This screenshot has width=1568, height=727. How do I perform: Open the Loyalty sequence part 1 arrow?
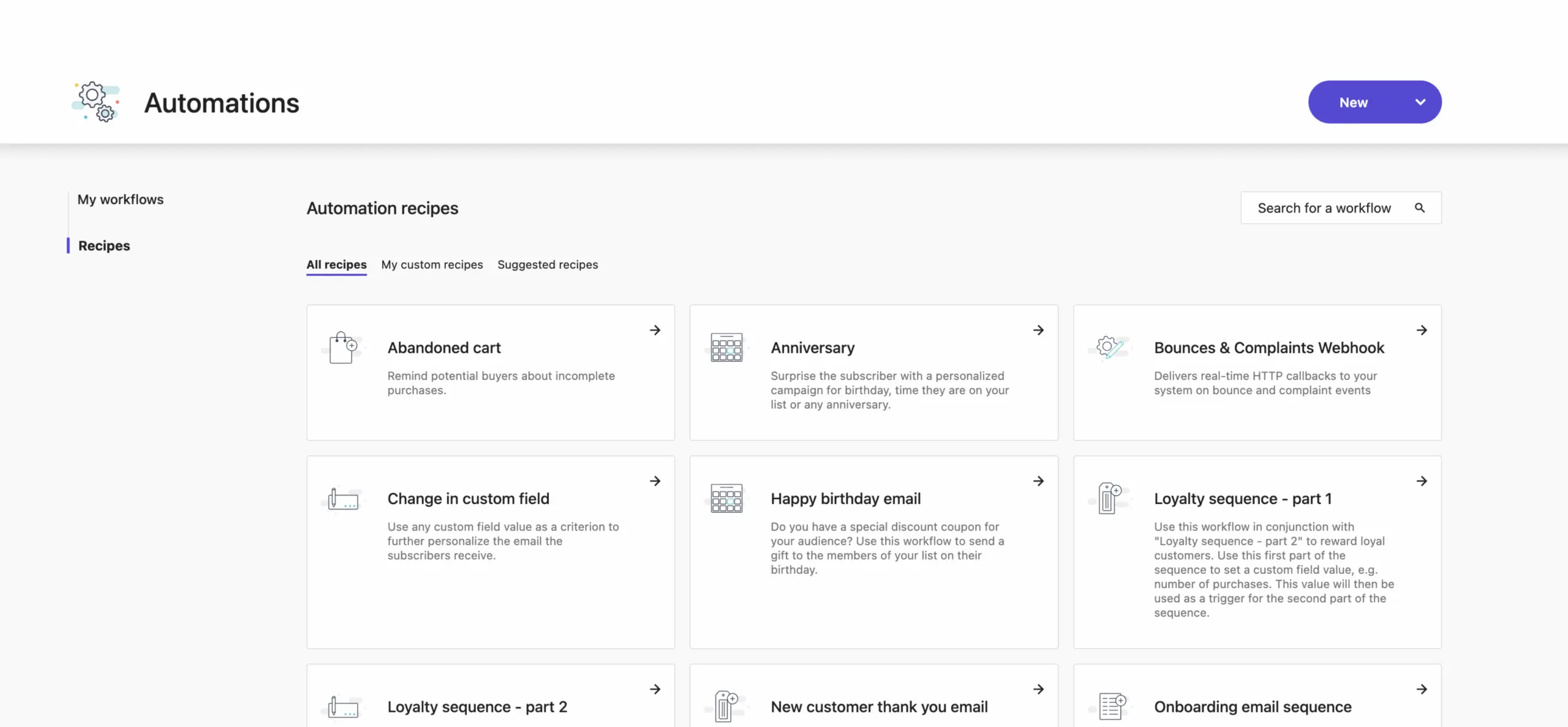click(1422, 481)
